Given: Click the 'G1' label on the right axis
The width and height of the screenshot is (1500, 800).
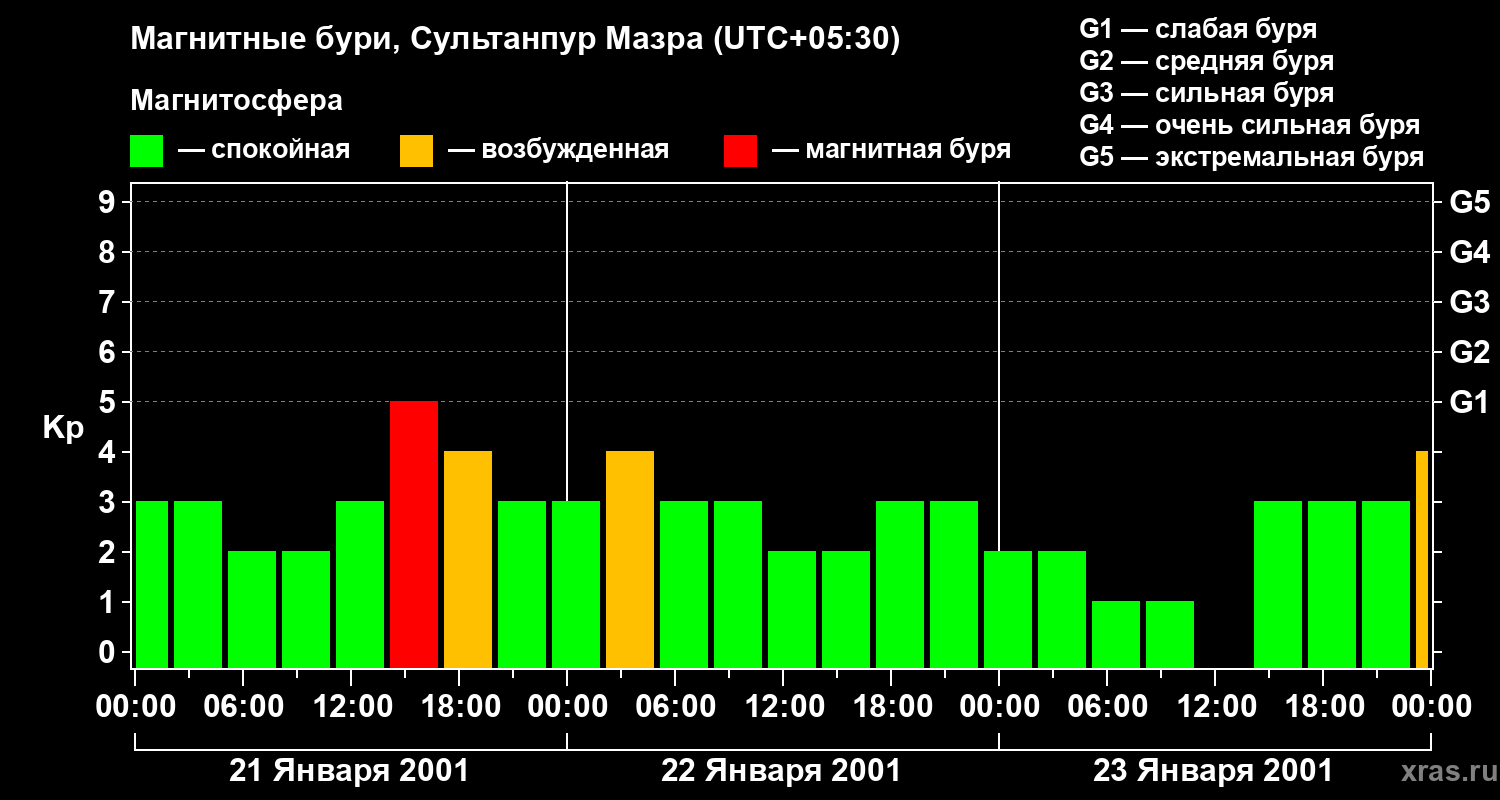Looking at the screenshot, I should pyautogui.click(x=1469, y=402).
